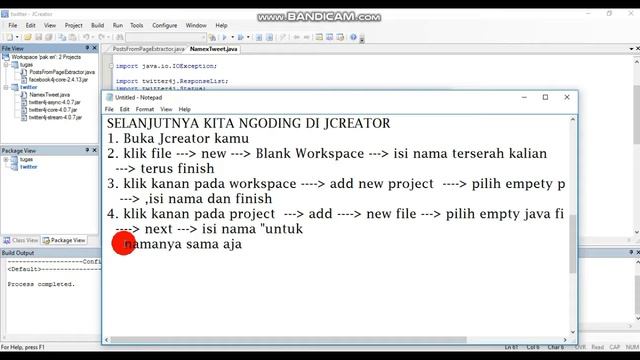
Task: Click the pin icon on Package View panel
Action: point(87,151)
